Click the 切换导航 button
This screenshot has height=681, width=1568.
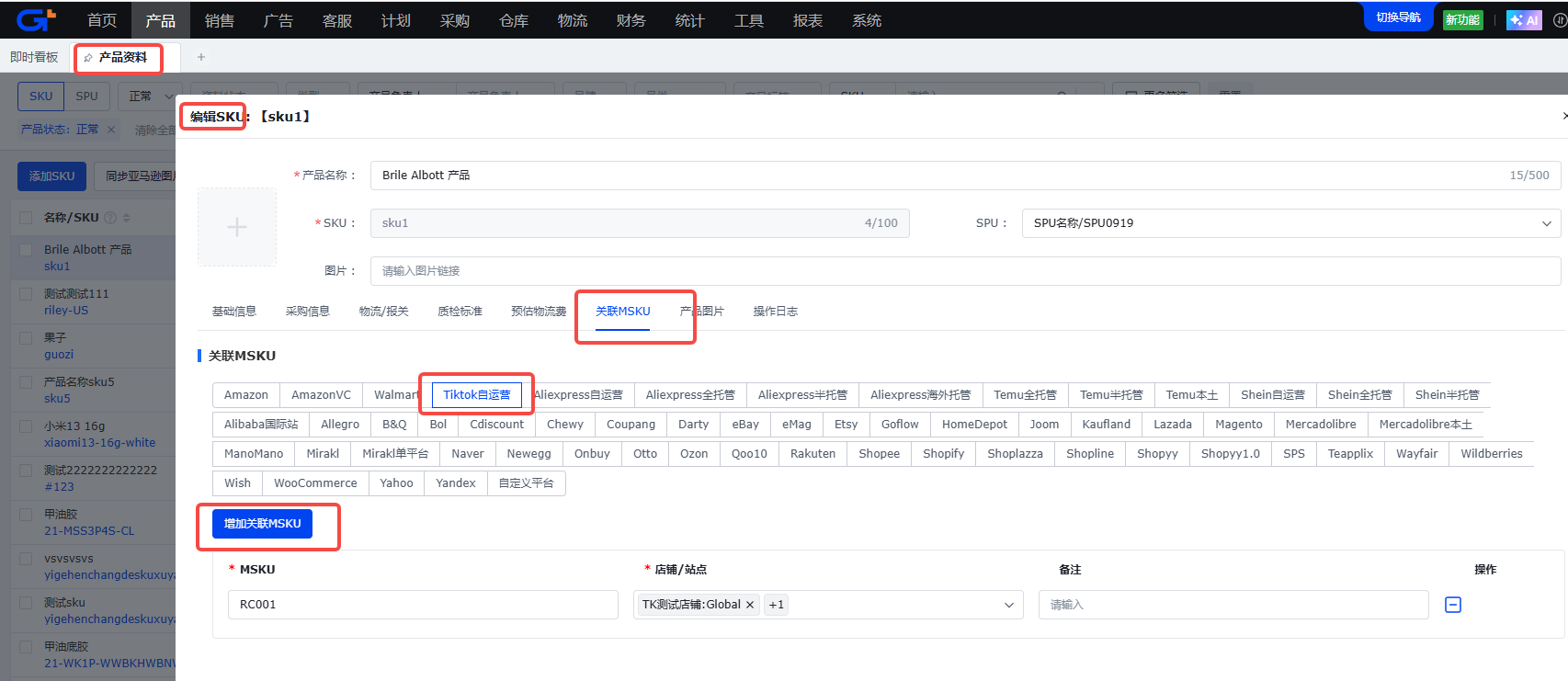click(x=1398, y=17)
